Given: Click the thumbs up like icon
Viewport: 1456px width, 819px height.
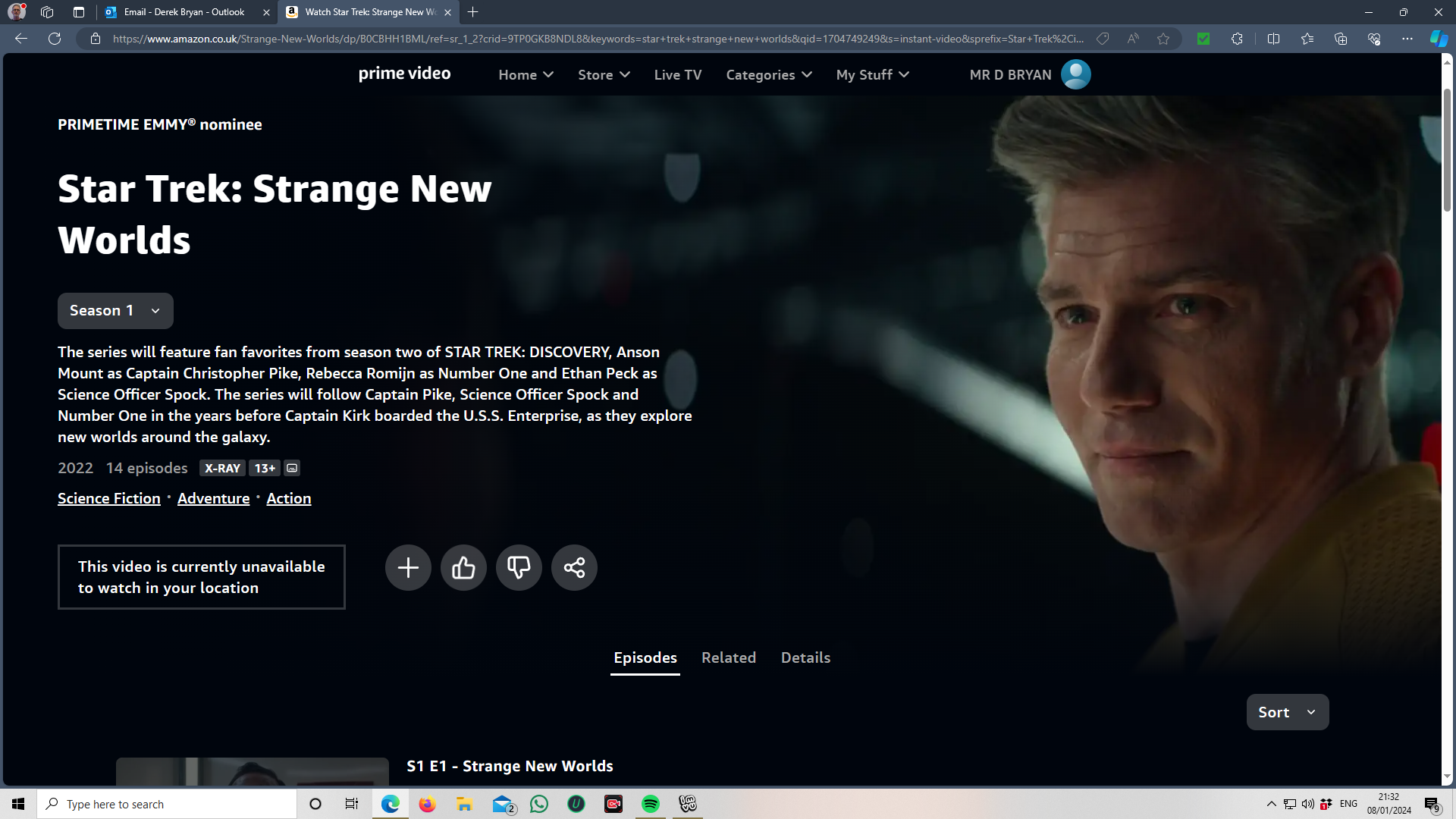Looking at the screenshot, I should click(x=463, y=567).
